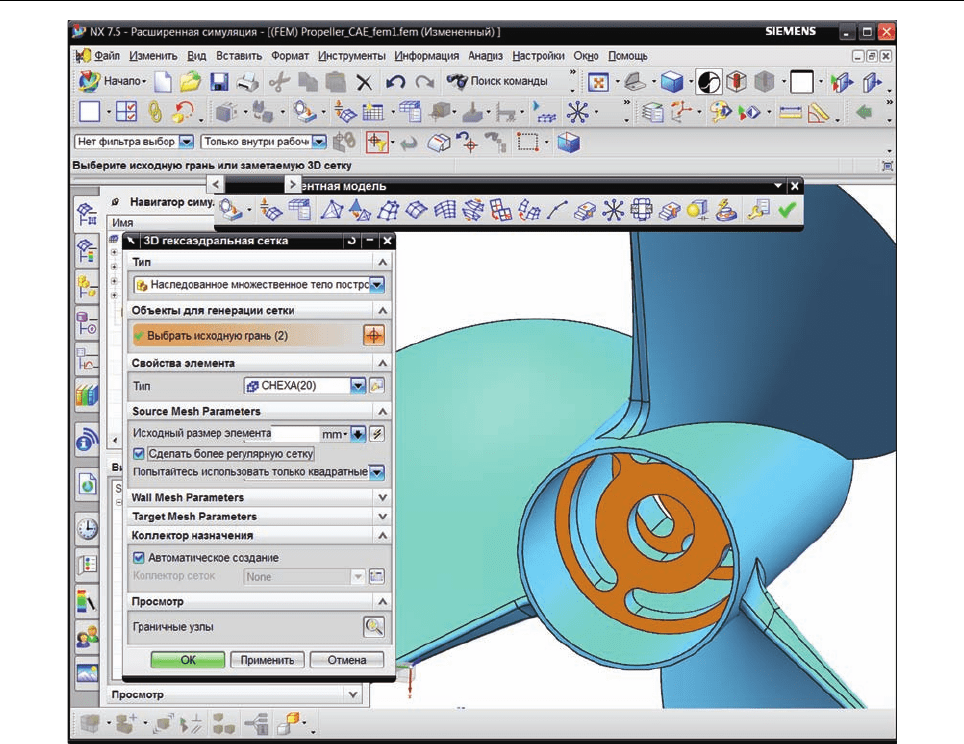Click the orange face-selection crosshair icon

click(374, 335)
